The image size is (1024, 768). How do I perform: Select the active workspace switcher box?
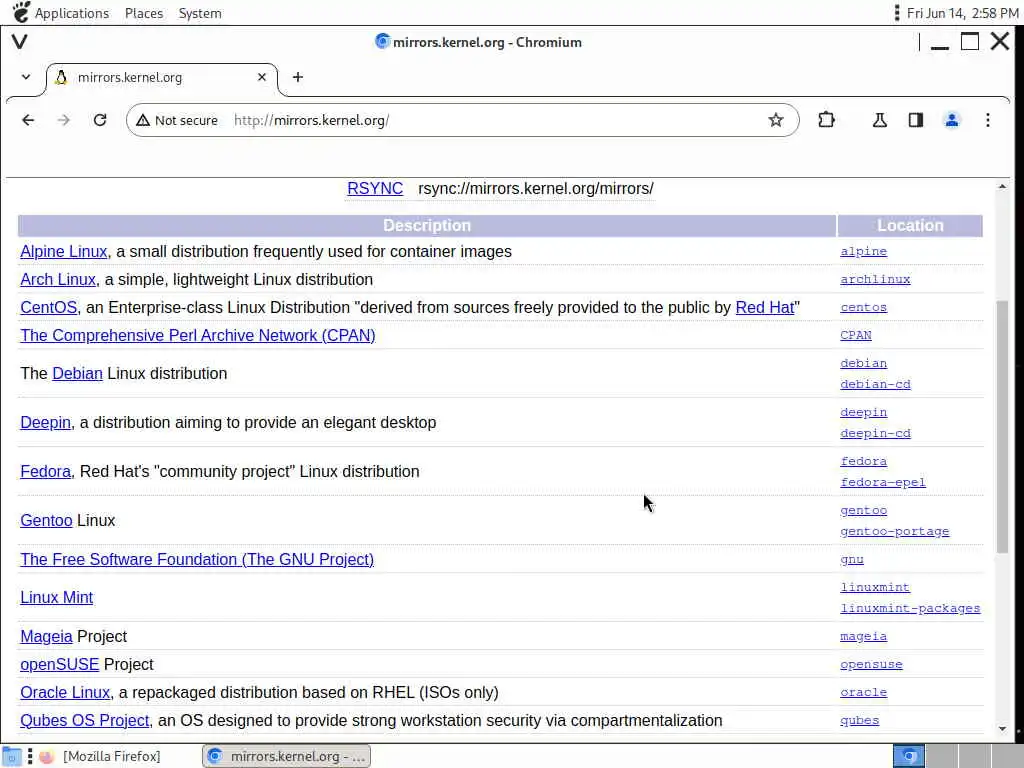point(908,756)
